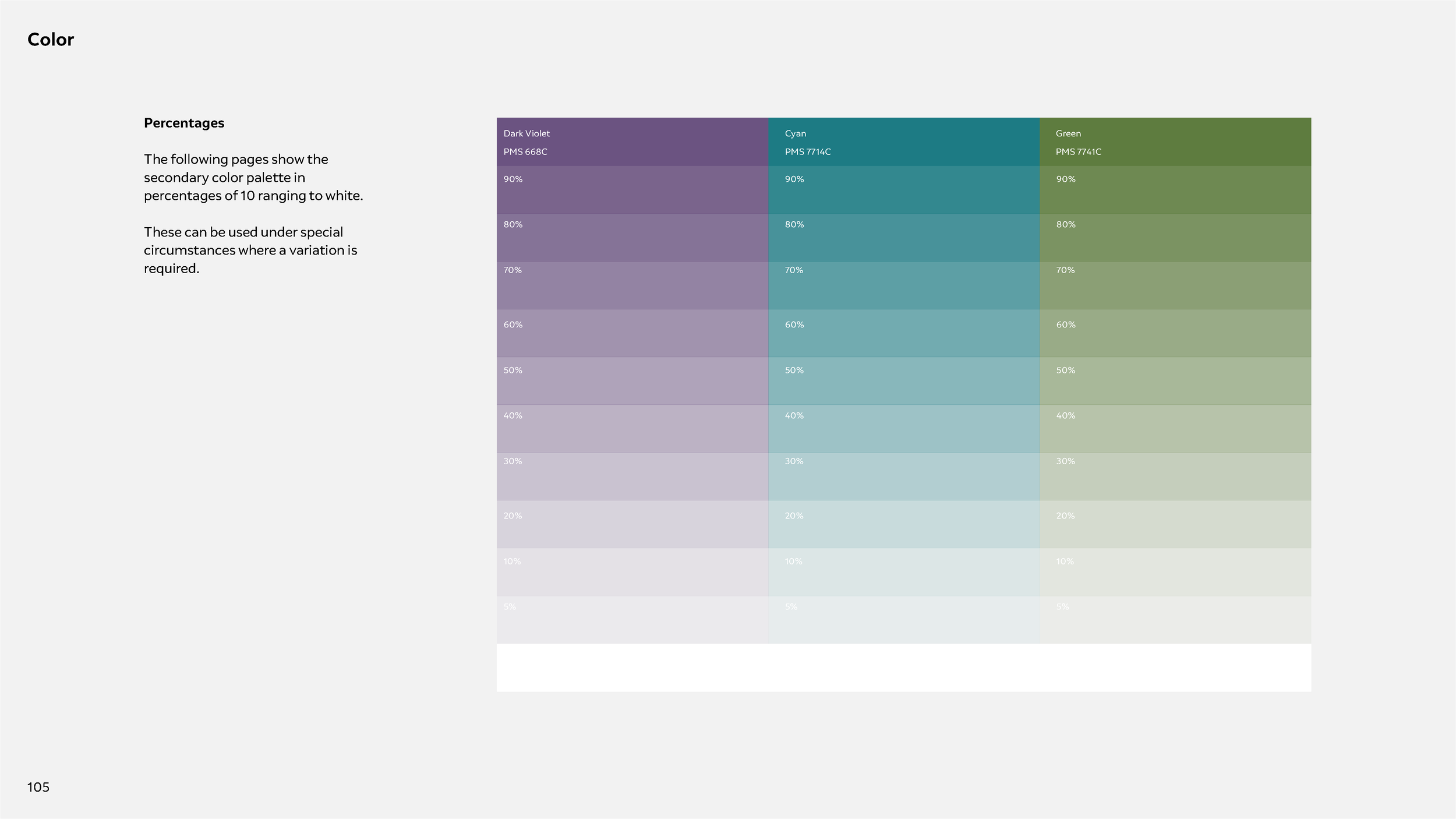Click the 90% label on the Green column

click(x=1065, y=179)
